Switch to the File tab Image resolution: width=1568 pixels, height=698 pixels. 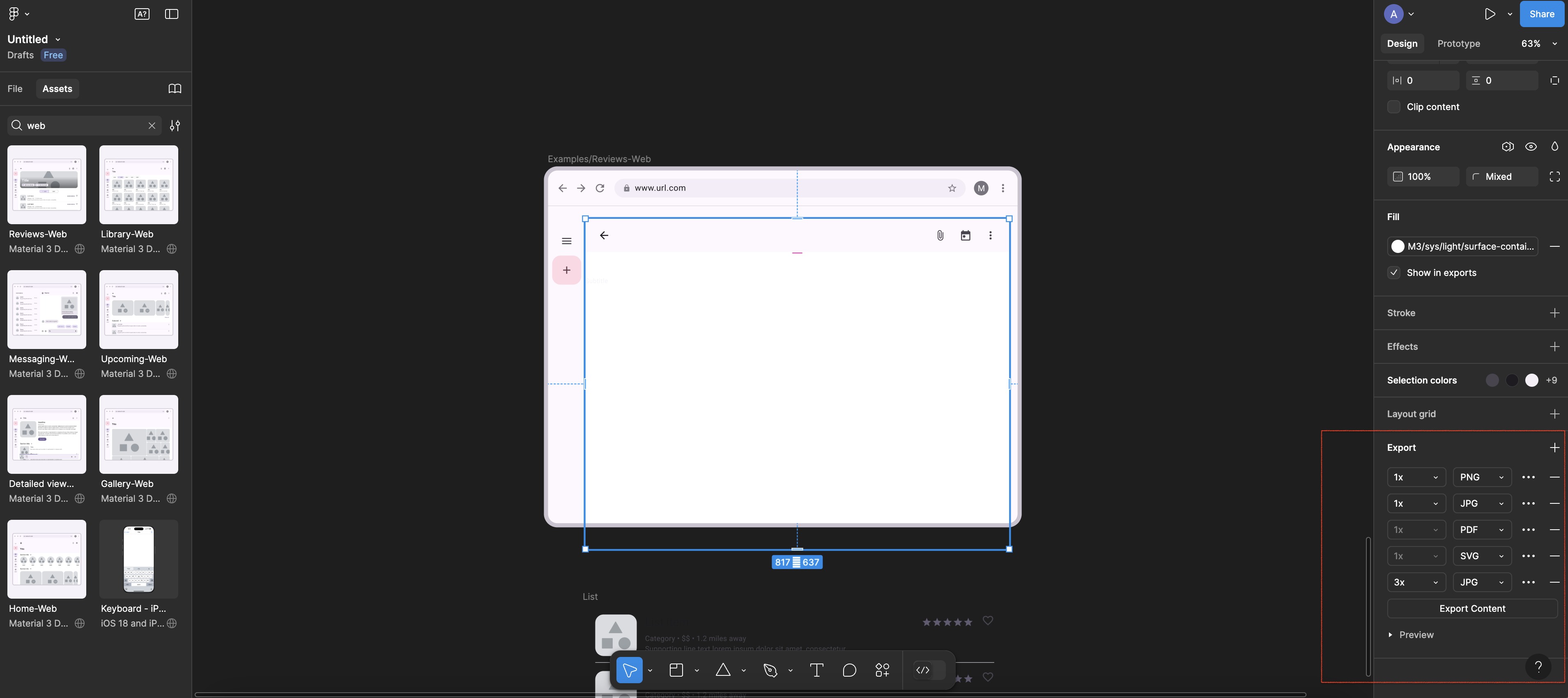pyautogui.click(x=15, y=89)
